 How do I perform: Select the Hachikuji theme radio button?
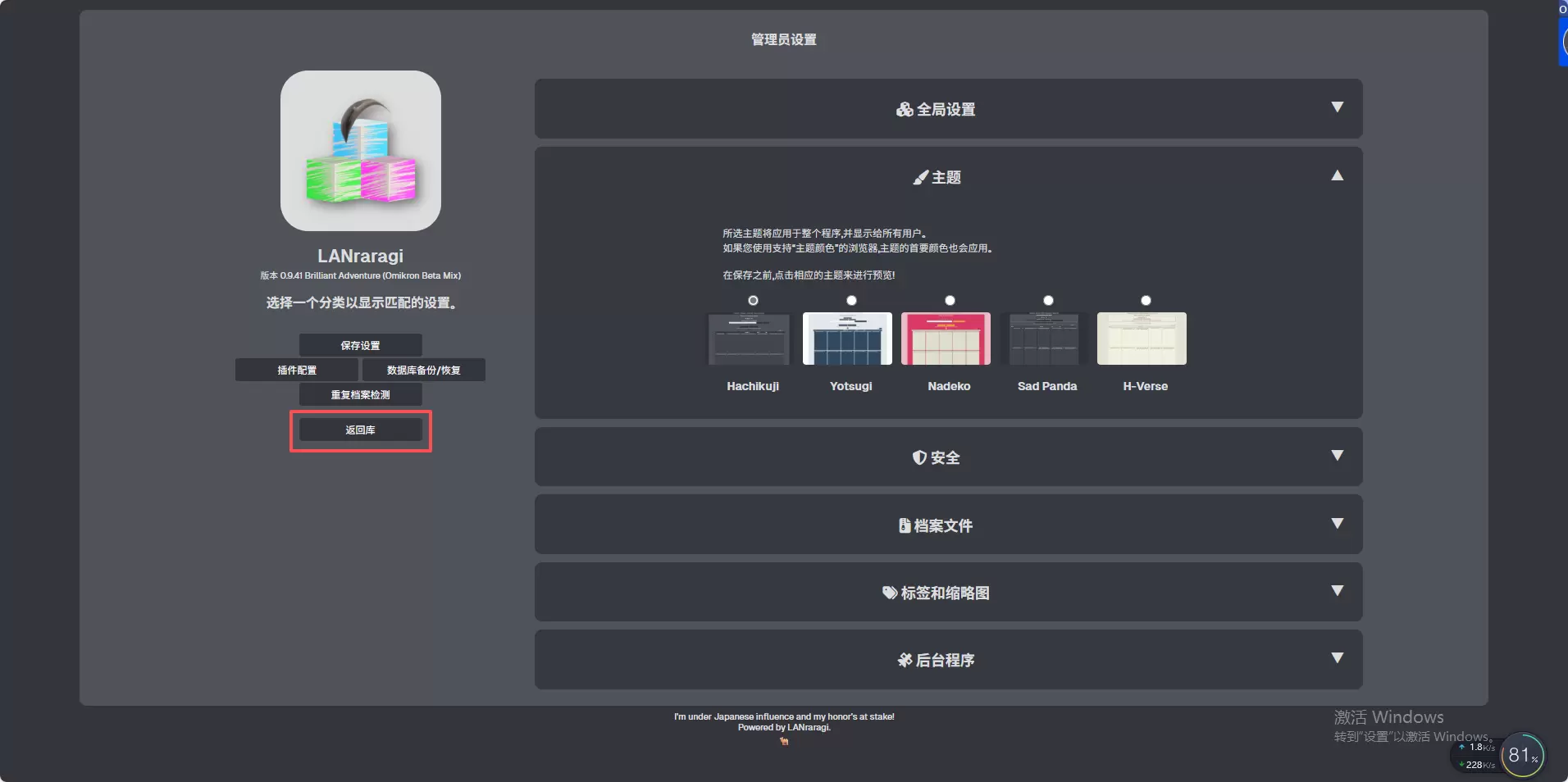753,301
